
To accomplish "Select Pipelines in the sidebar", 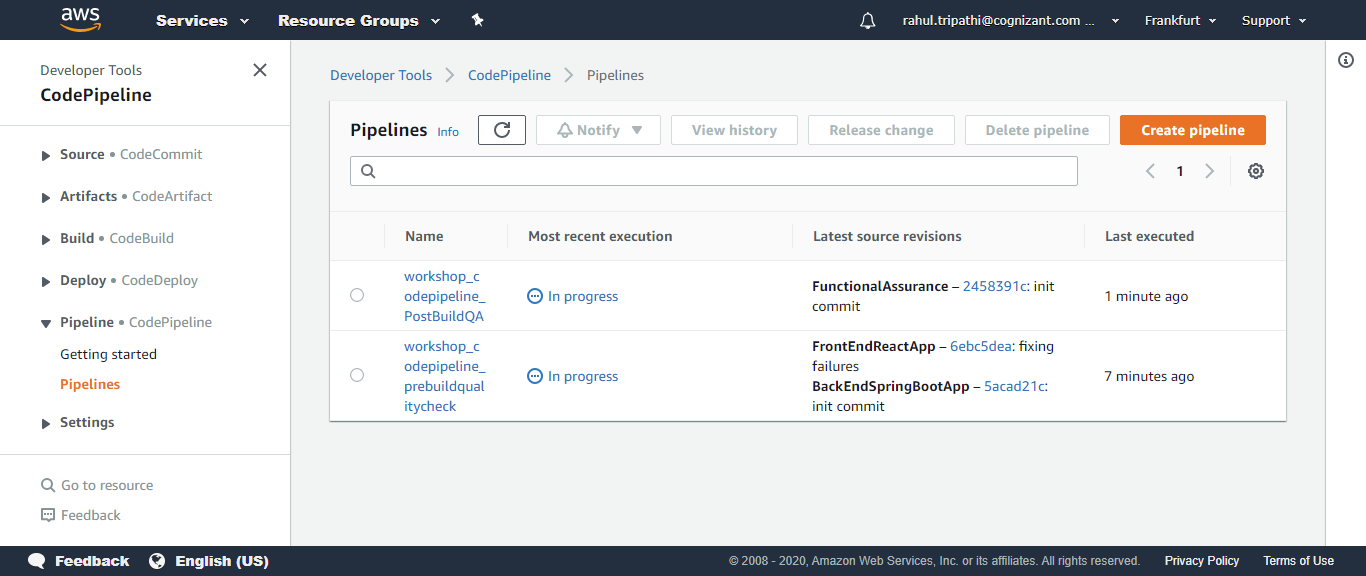I will coord(90,384).
